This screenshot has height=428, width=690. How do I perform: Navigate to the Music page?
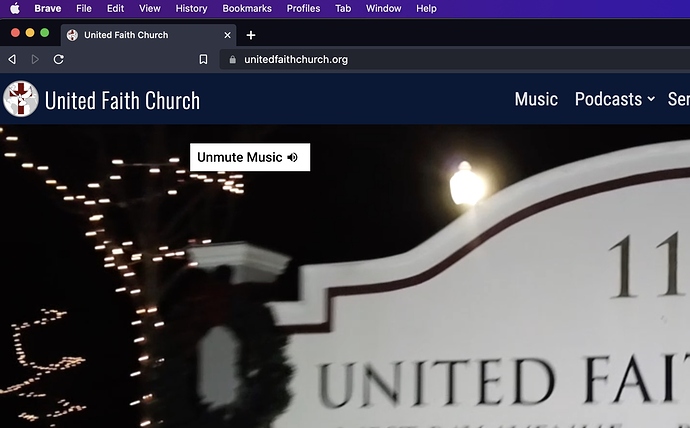[536, 99]
